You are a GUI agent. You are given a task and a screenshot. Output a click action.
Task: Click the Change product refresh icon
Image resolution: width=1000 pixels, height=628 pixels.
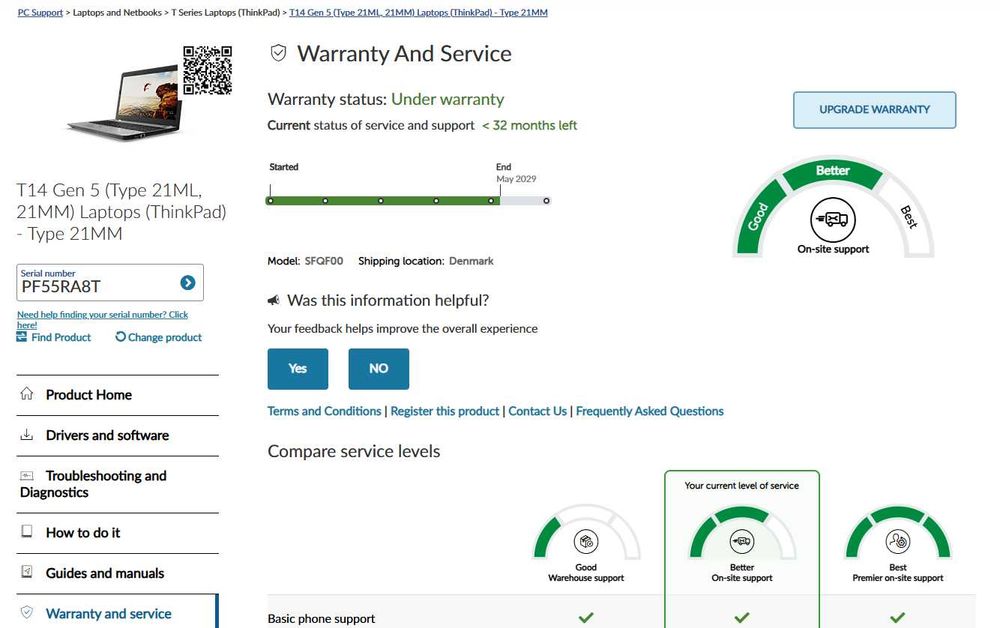coord(121,336)
